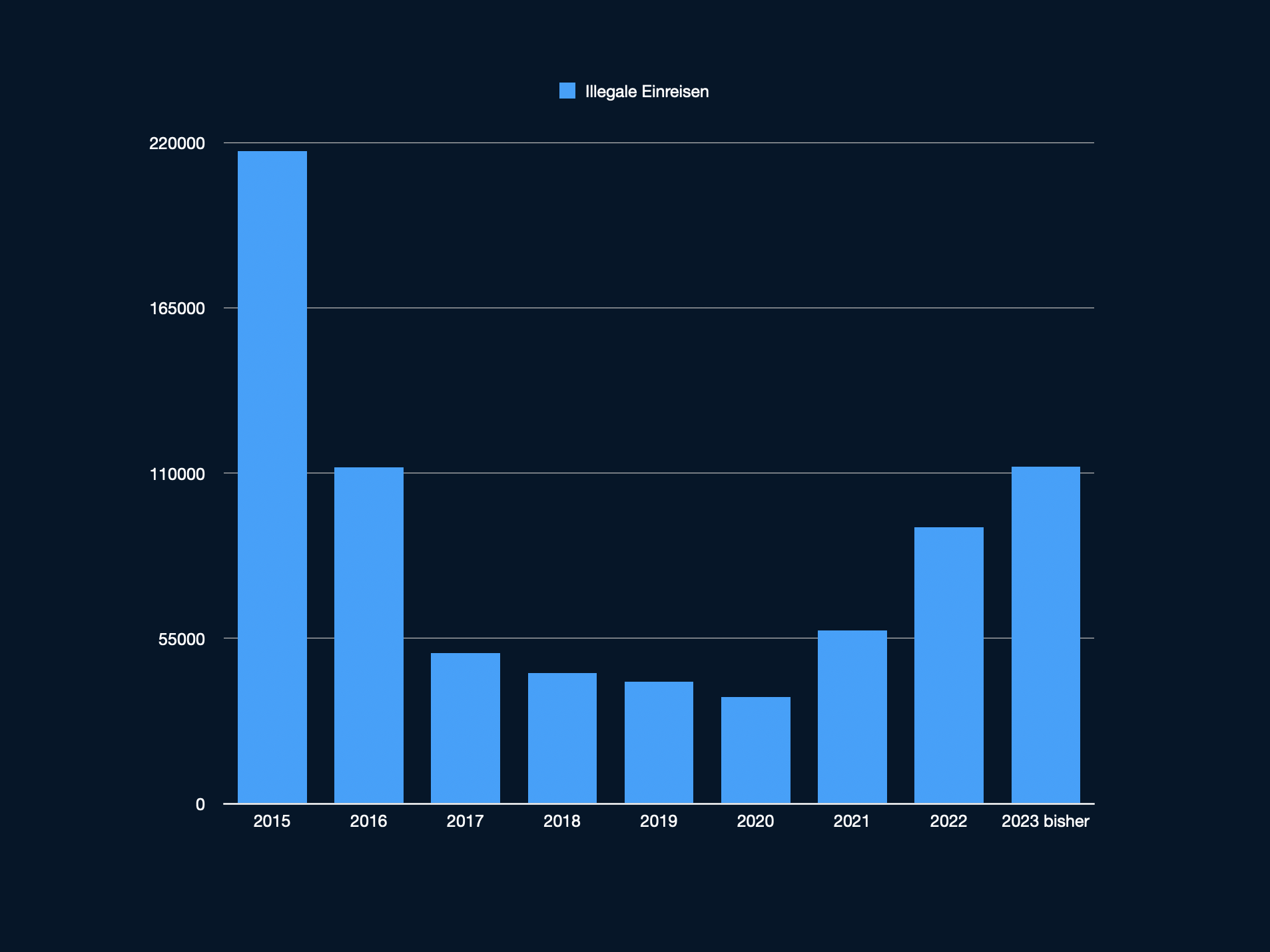Select the 'Illegale Einreisen' legend label
The height and width of the screenshot is (952, 1270).
pyautogui.click(x=646, y=92)
